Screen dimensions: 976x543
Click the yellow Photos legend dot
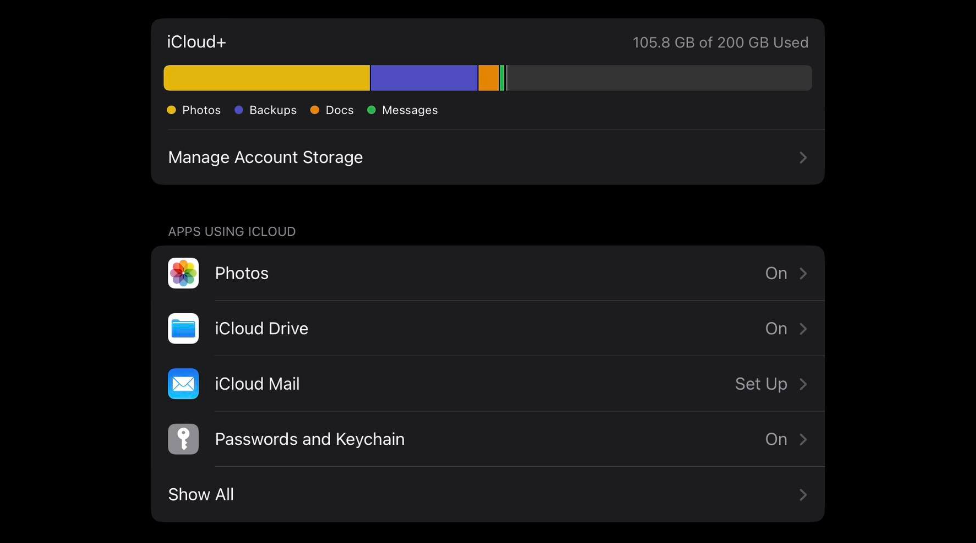pos(171,110)
